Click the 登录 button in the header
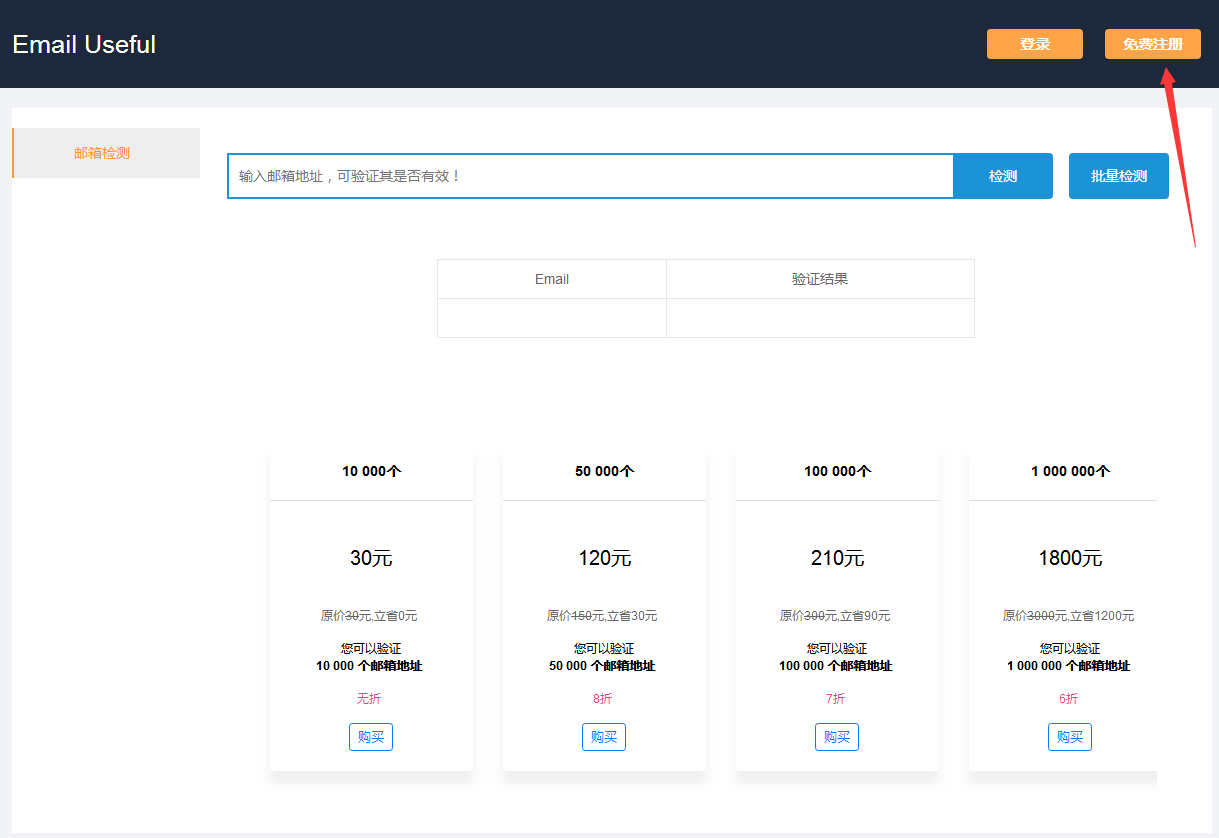Screen dimensions: 1219x838 (x=1034, y=44)
